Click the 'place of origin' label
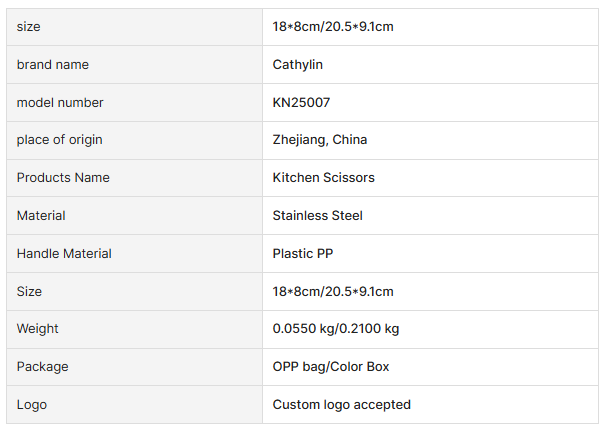This screenshot has height=434, width=610. (59, 140)
